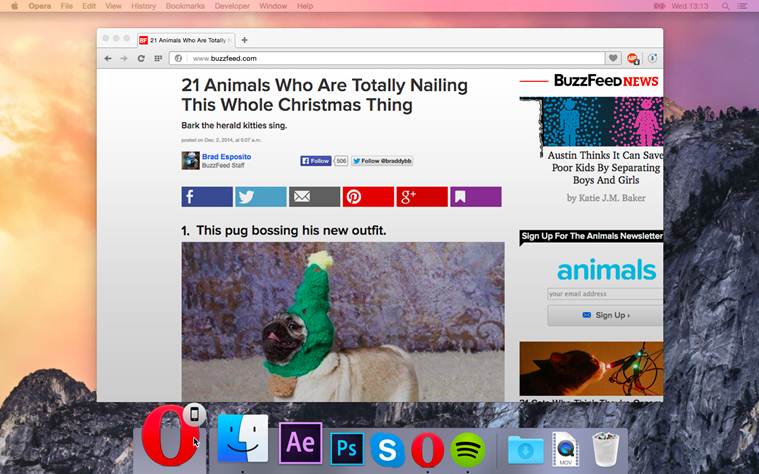Save article with purple bookmark button
The width and height of the screenshot is (759, 474).
[476, 197]
